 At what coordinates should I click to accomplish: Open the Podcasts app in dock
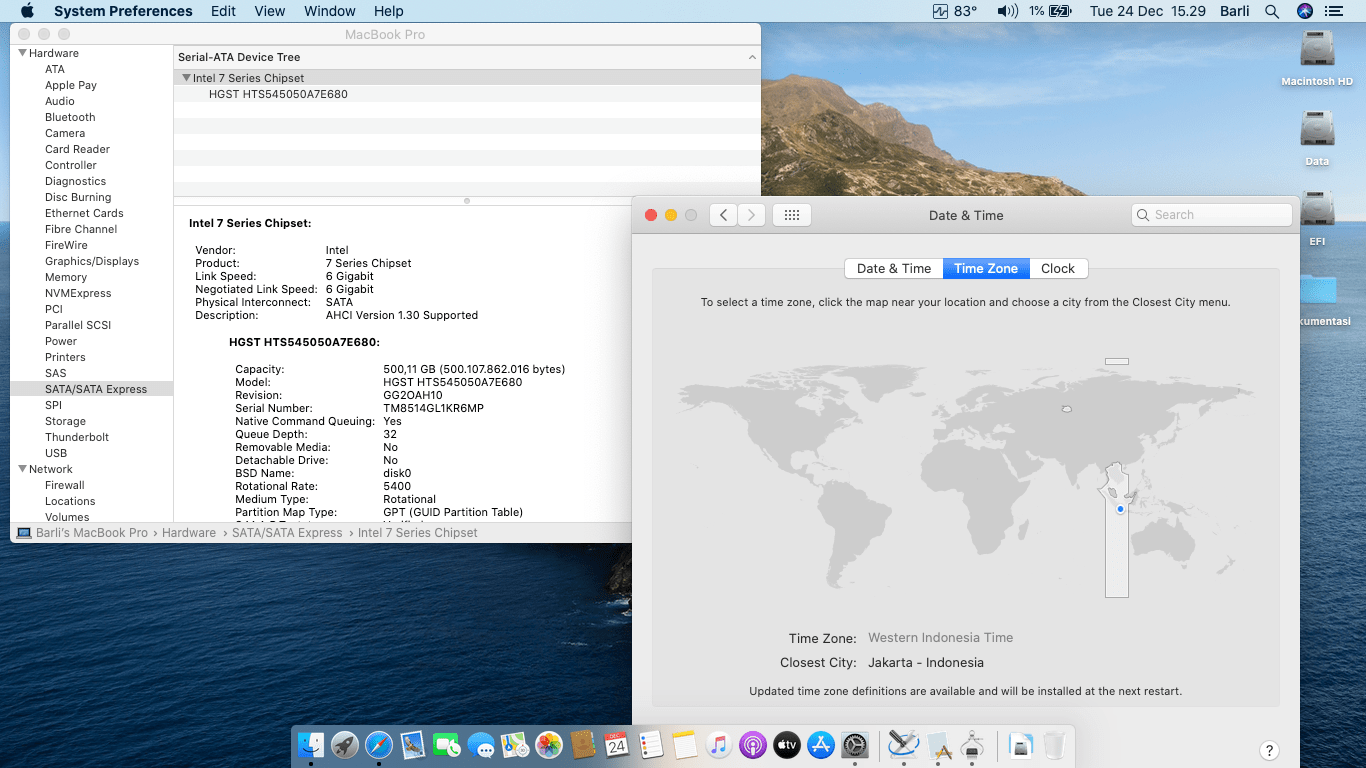pyautogui.click(x=752, y=745)
